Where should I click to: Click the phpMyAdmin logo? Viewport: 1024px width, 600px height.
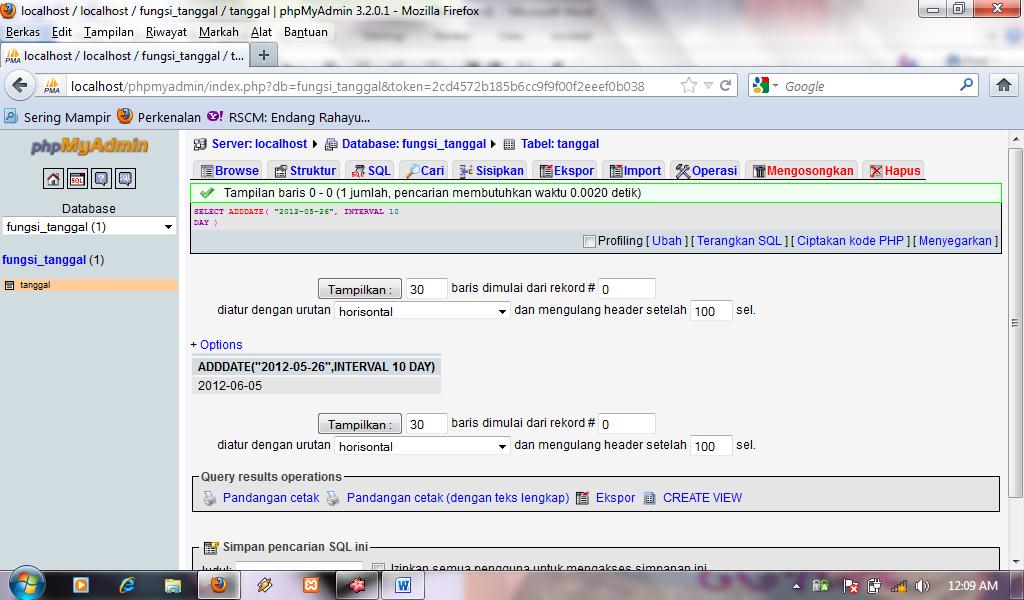click(89, 146)
